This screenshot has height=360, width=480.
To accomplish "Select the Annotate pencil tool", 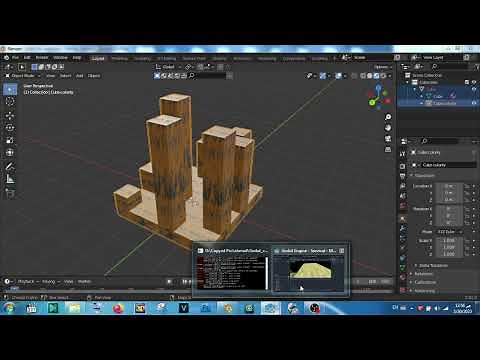I will 10,166.
